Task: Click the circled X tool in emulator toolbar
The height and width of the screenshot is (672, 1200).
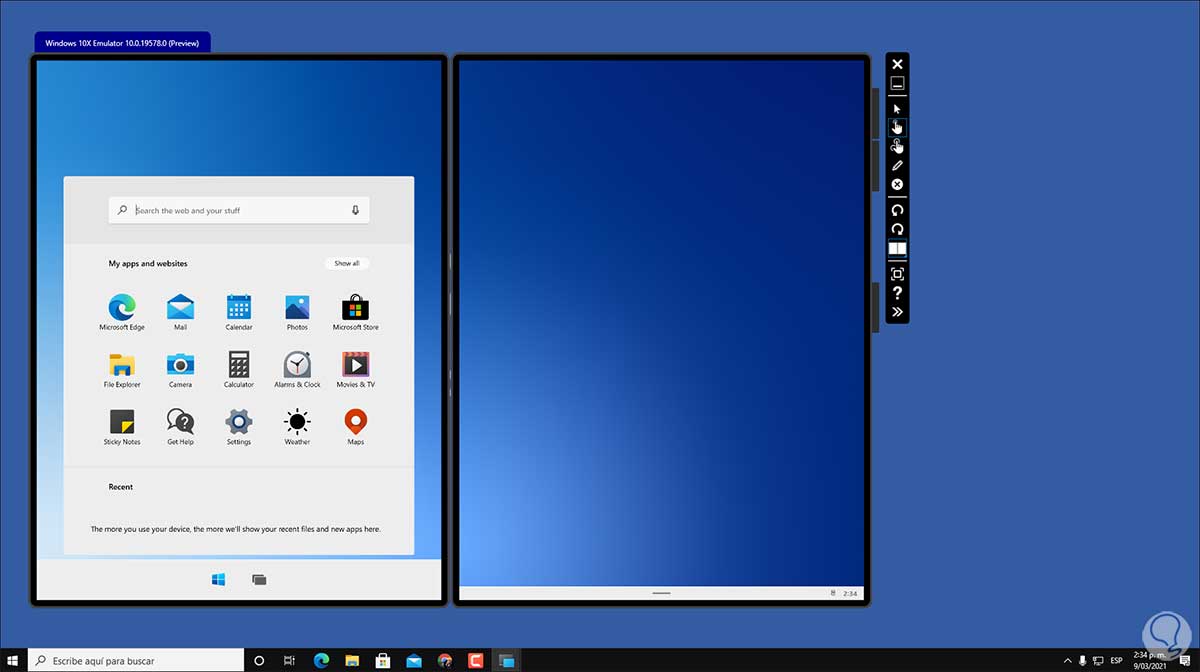Action: 897,185
